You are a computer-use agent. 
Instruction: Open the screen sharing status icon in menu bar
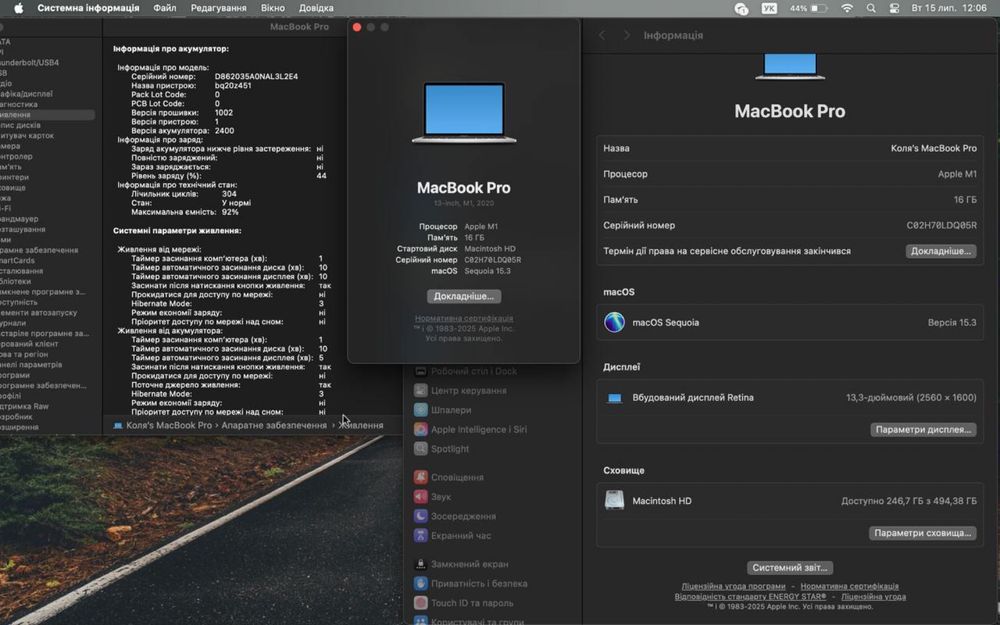[x=741, y=8]
